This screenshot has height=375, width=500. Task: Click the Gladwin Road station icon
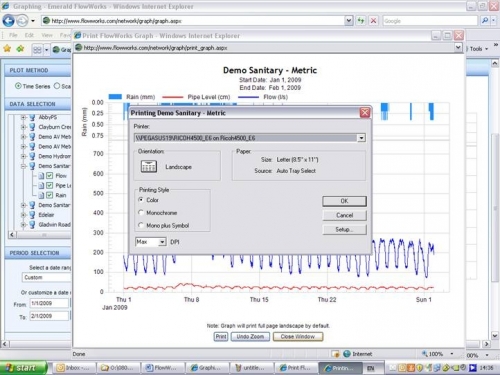(x=32, y=224)
